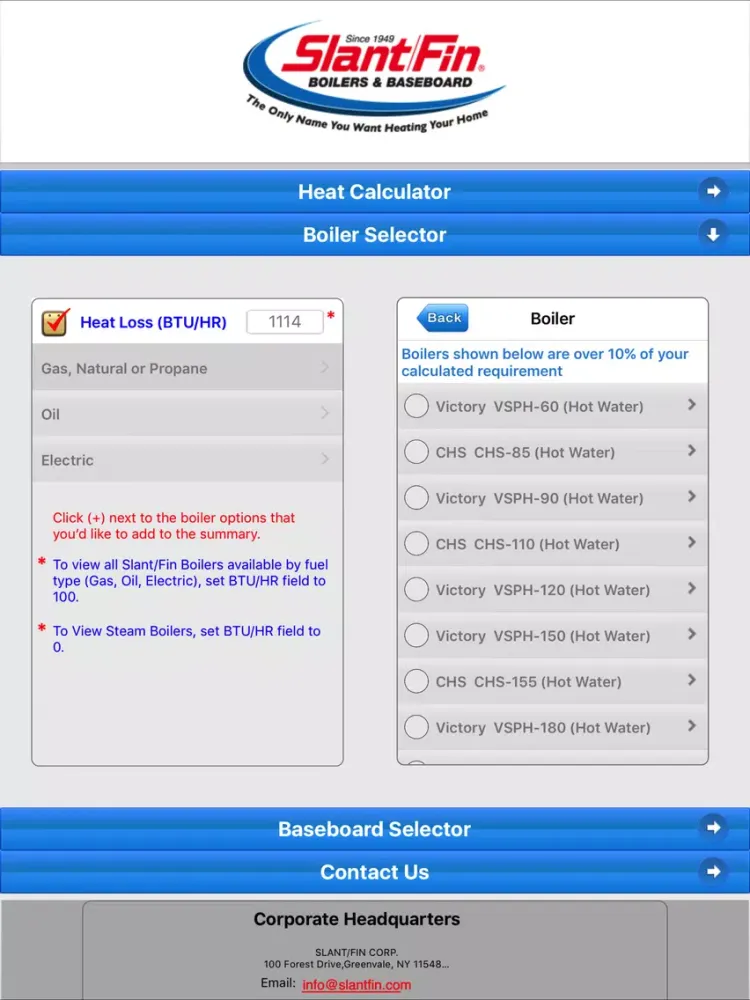The width and height of the screenshot is (750, 1000).
Task: Click the 'Boilers shown below are over 10%' note
Action: [x=545, y=362]
